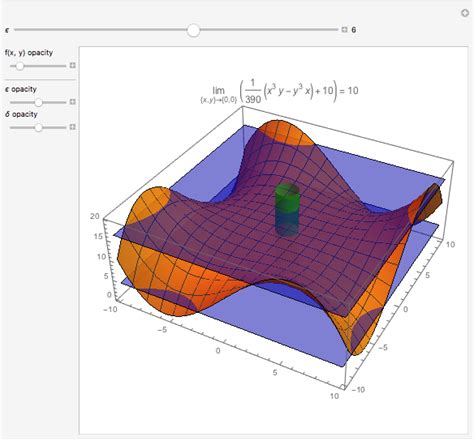Expand ε opacity slider plus icon
This screenshot has width=474, height=441.
pyautogui.click(x=72, y=102)
